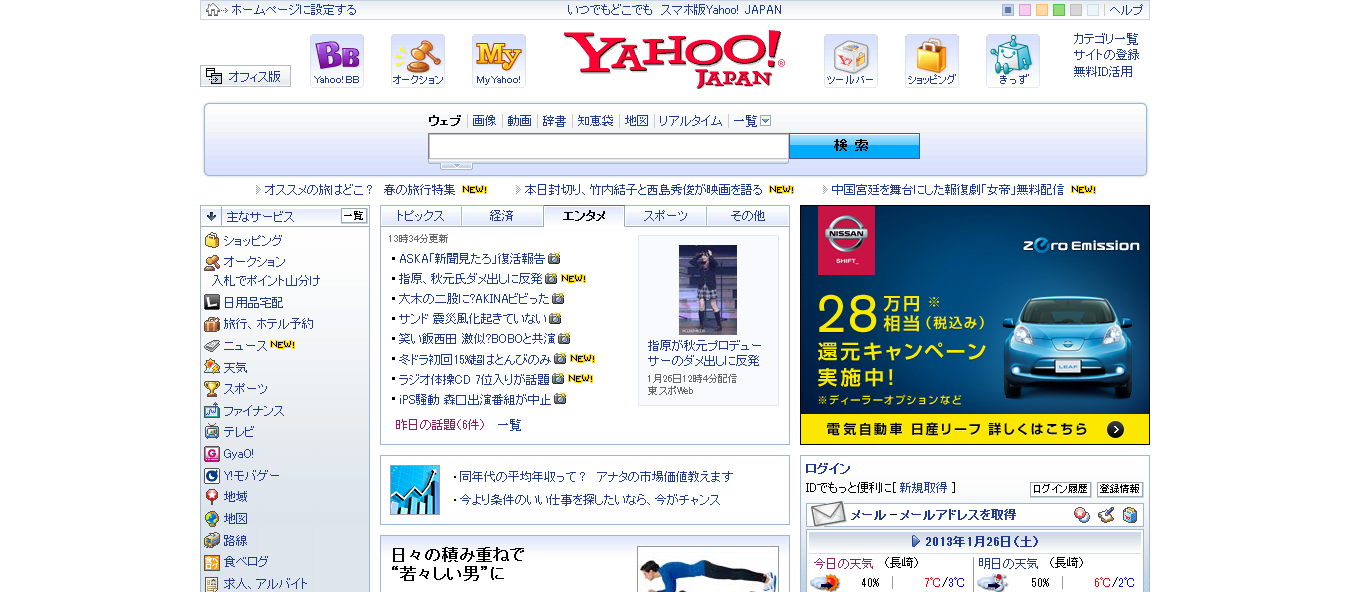Expand the date arrow next to 2013年1月26日
The height and width of the screenshot is (592, 1349).
(x=916, y=541)
